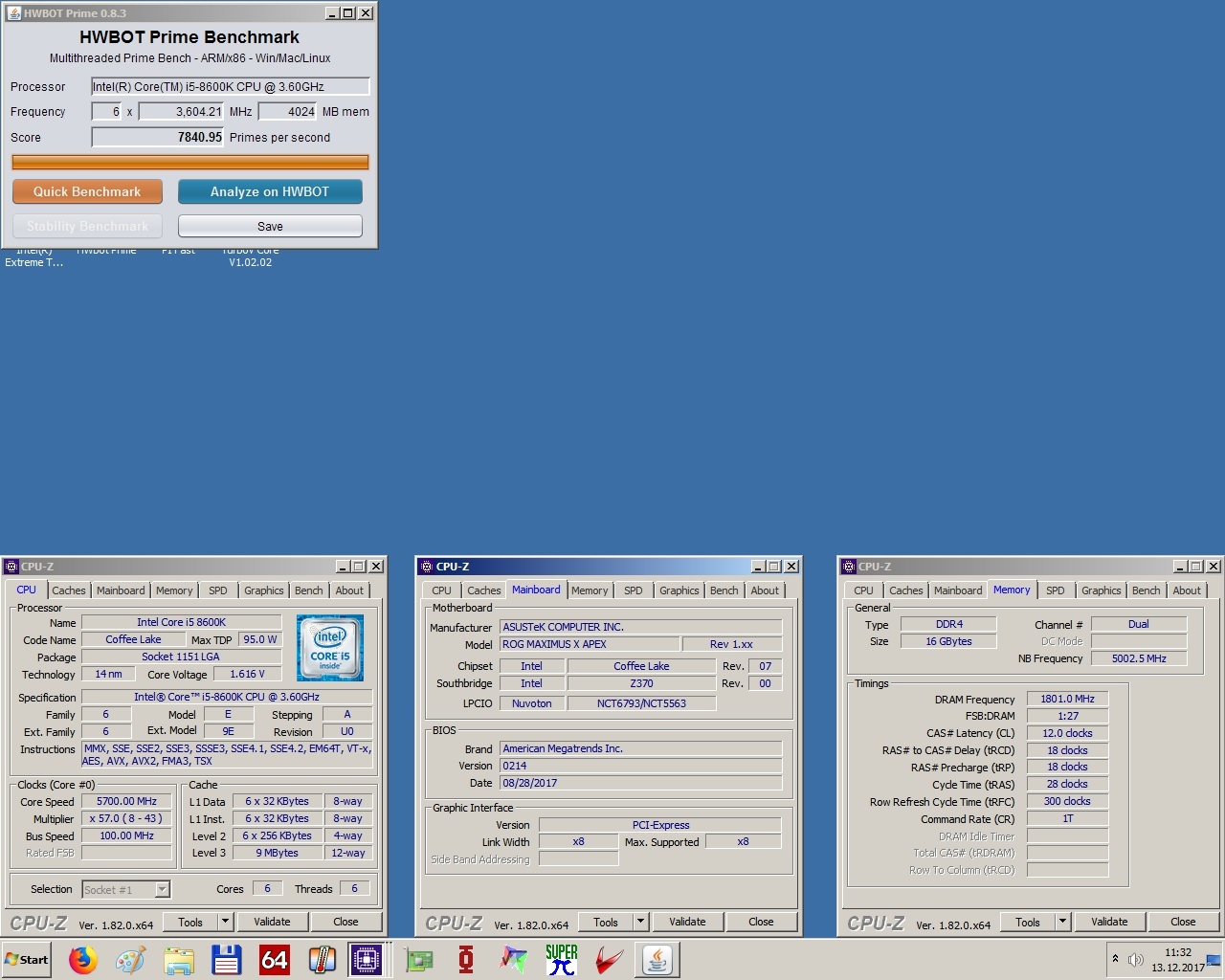Click the HWBOT Prime title bar icon
Screen dimensions: 1225x980
13,13
